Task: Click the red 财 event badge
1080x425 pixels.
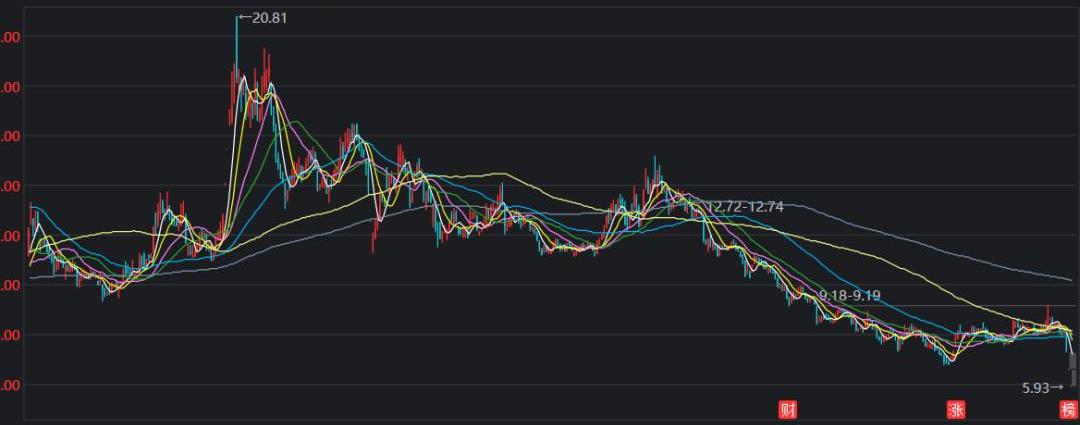Action: 788,410
